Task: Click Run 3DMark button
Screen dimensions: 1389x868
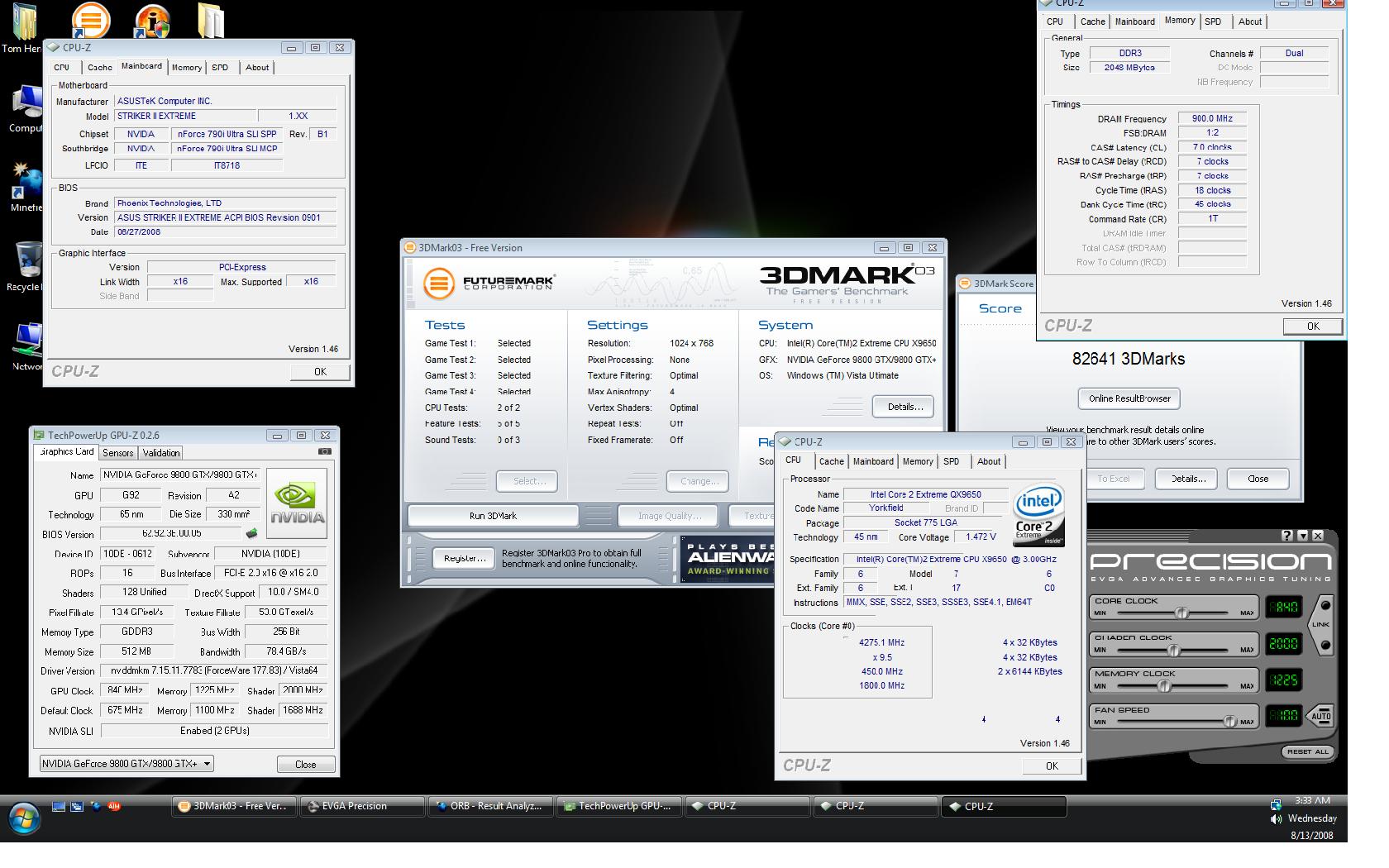Action: pos(494,516)
